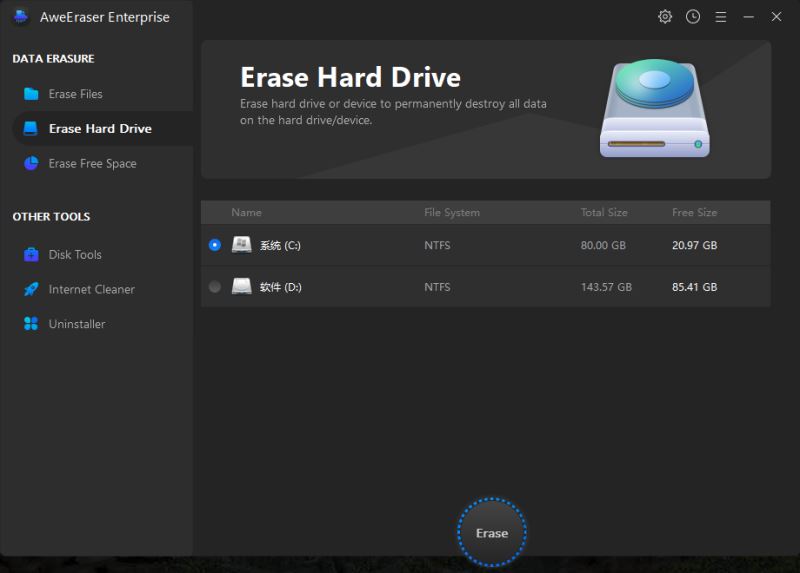This screenshot has height=573, width=800.
Task: Select the 软件 (D:) drive radio button
Action: 215,287
